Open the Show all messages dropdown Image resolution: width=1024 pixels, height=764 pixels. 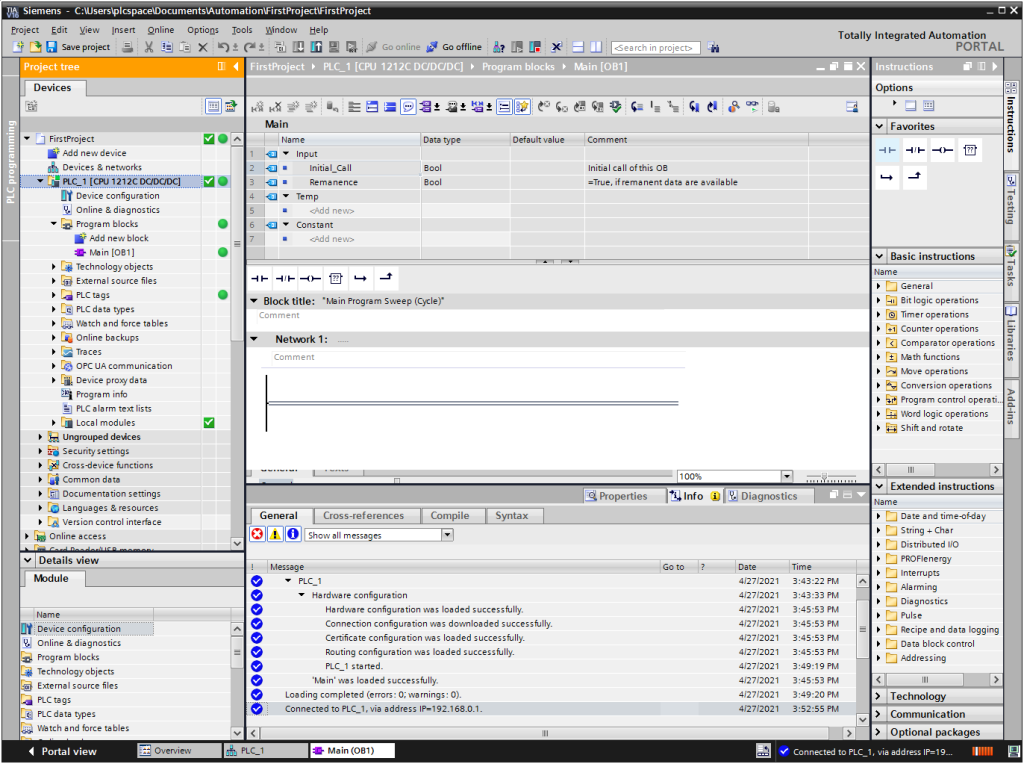click(447, 535)
